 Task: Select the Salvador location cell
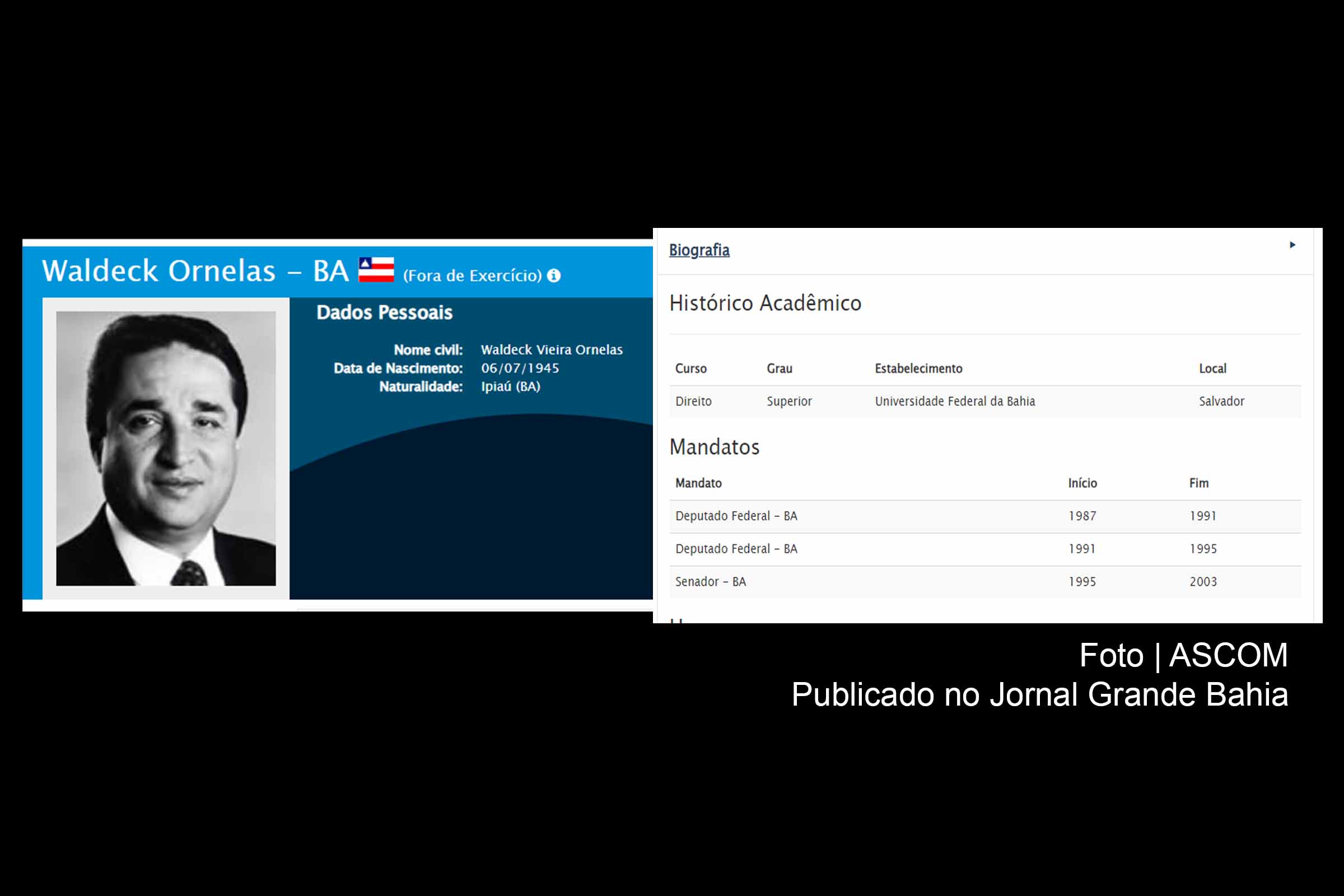tap(1222, 401)
